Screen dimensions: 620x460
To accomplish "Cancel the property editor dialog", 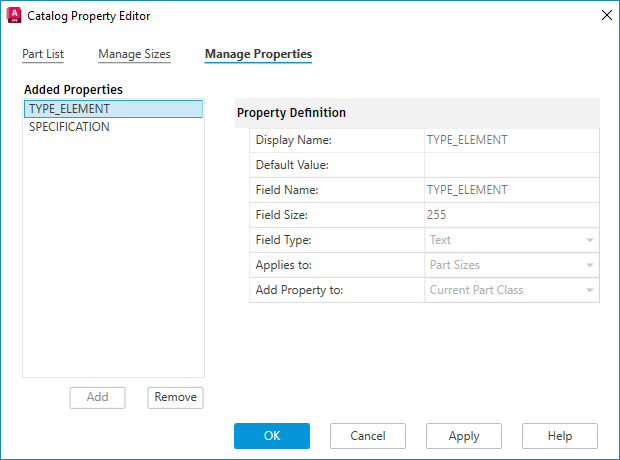I will click(368, 436).
